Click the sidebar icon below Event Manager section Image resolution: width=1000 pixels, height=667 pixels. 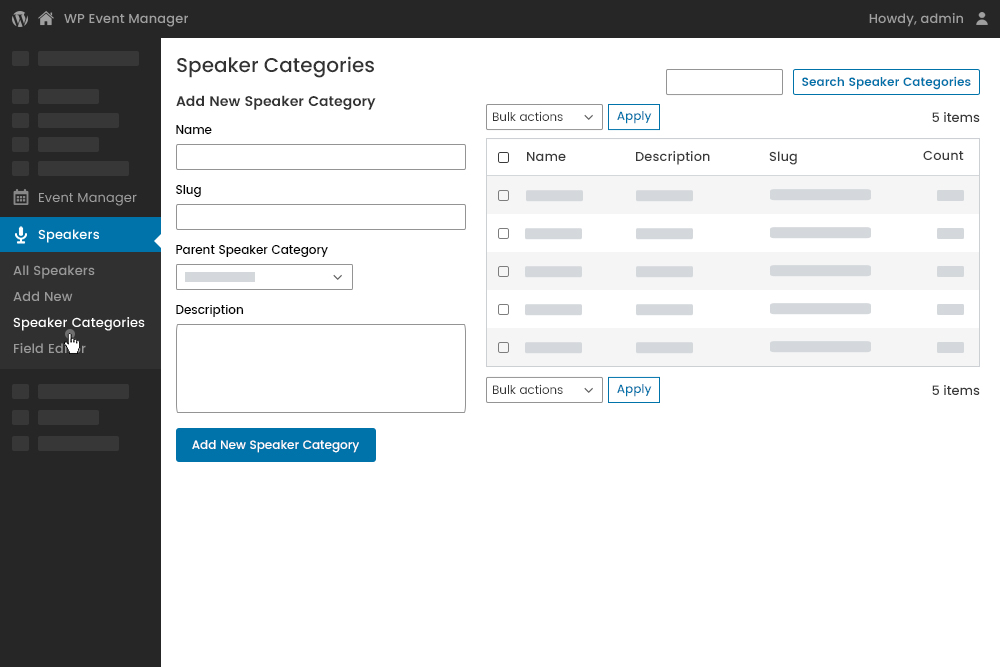tap(20, 390)
